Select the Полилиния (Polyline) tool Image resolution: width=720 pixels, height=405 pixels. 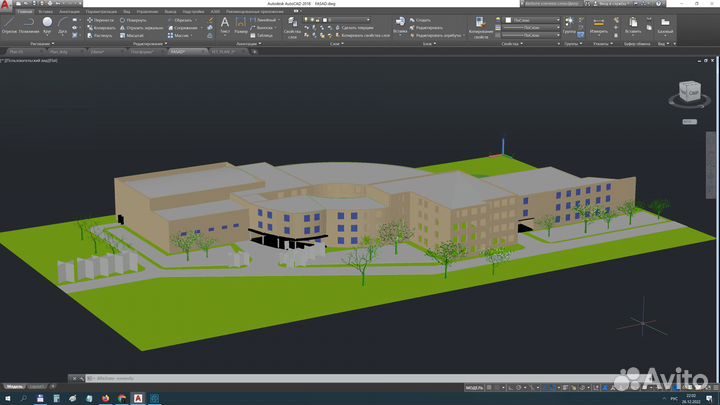click(x=29, y=25)
